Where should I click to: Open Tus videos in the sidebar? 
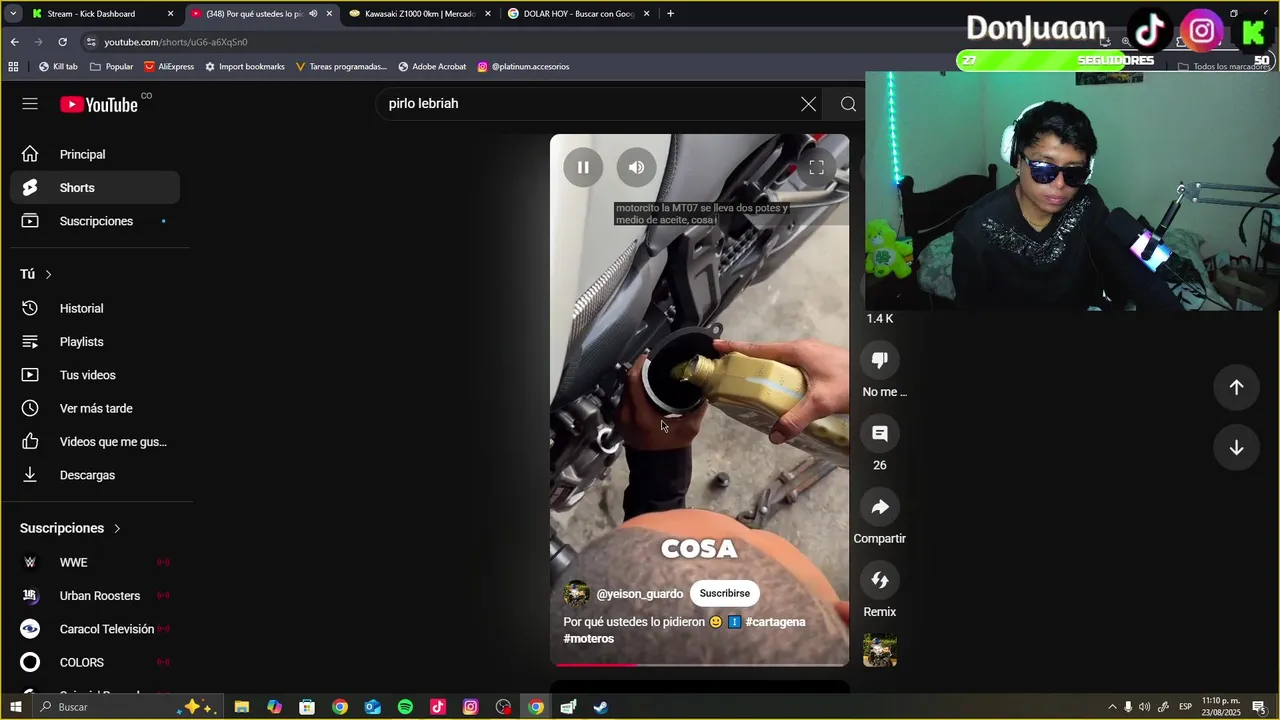(x=95, y=375)
